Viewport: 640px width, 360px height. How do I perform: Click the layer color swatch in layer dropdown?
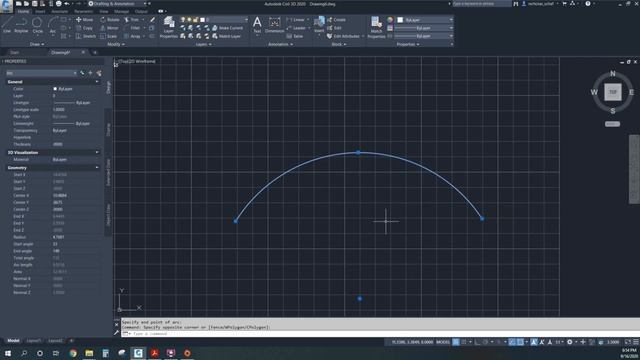tap(202, 20)
